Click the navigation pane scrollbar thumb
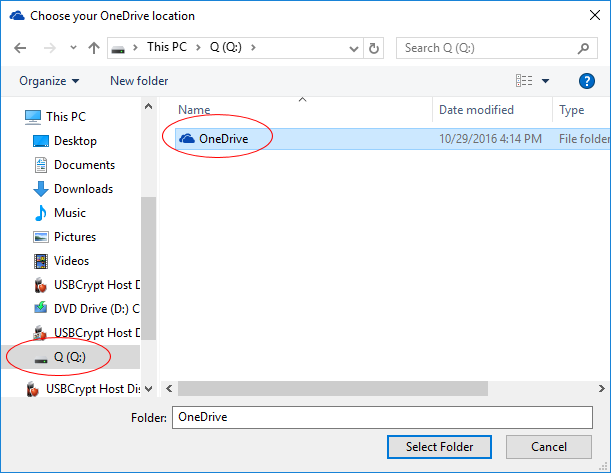 tap(148, 269)
